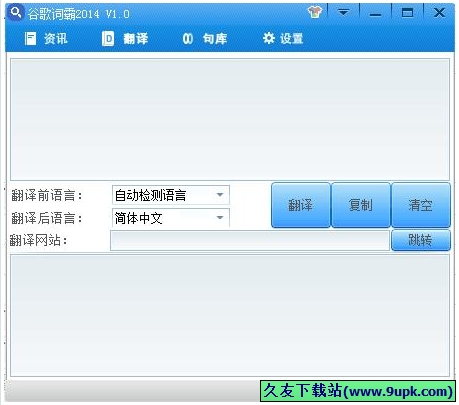Click the 资讯 document icon

(30, 39)
